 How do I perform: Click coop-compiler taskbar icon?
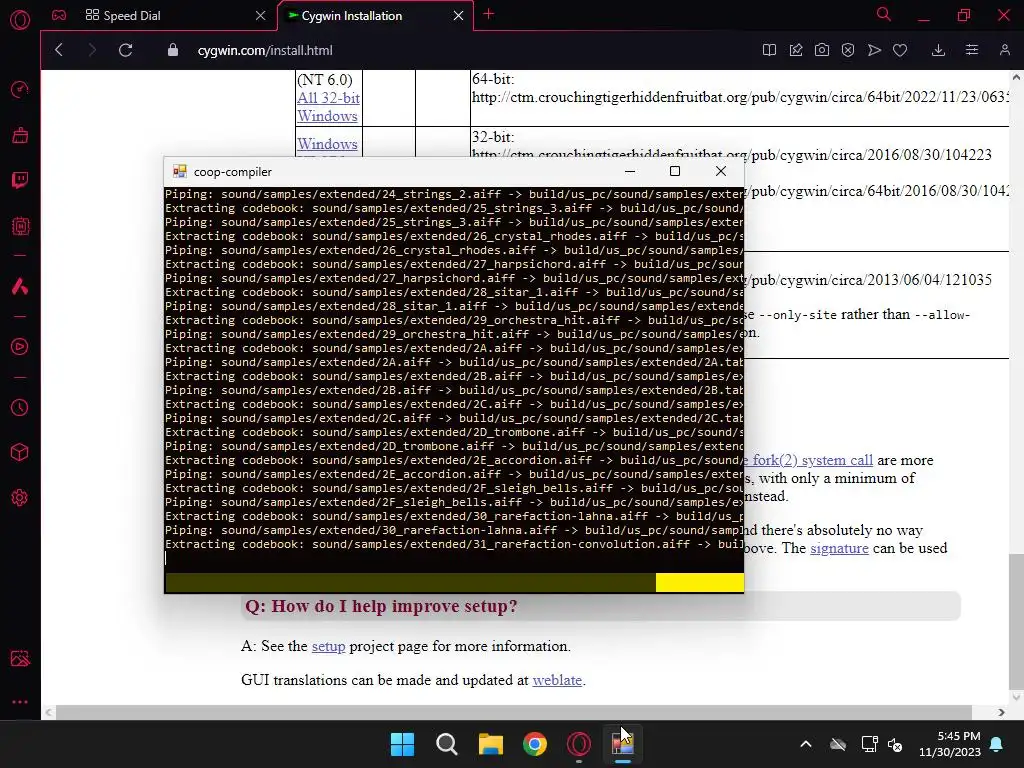pos(623,744)
